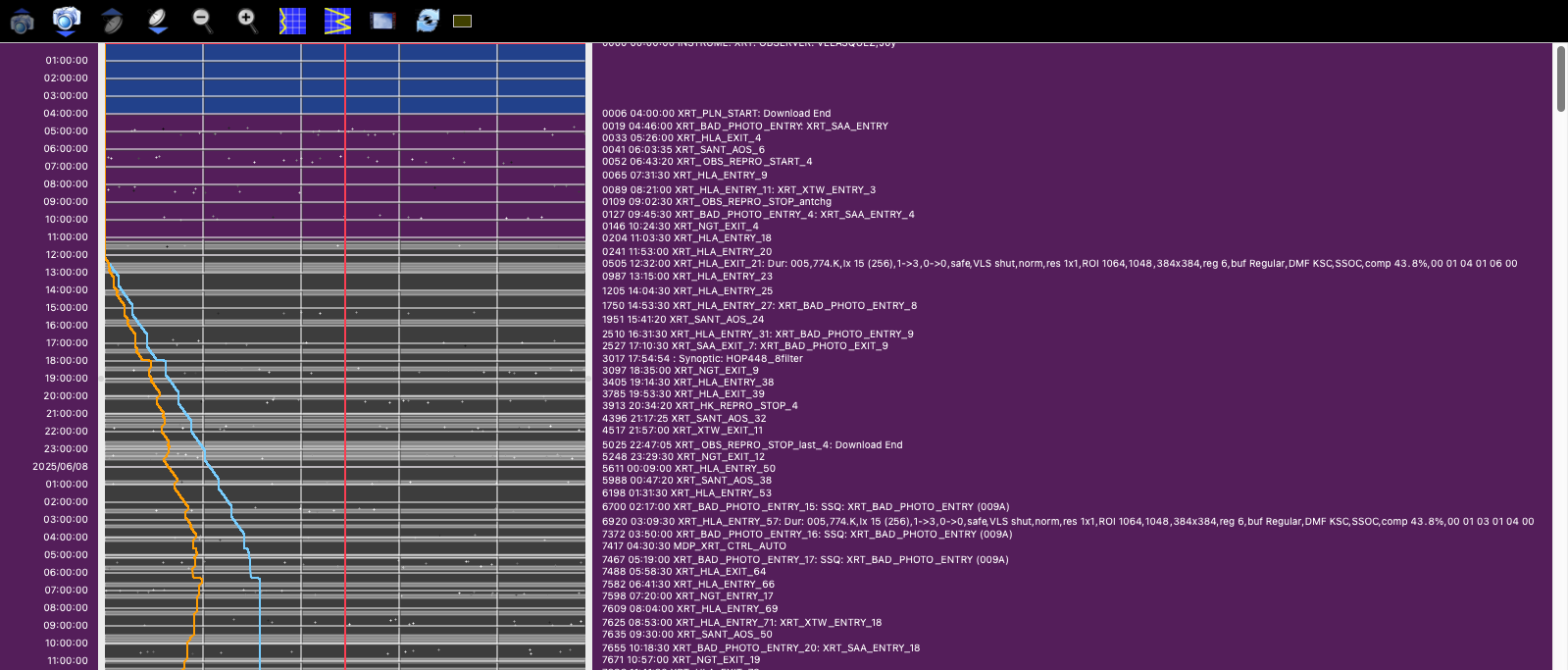Click the blue grid zigzag graph icon
Viewport: 1568px width, 670px height.
point(337,21)
